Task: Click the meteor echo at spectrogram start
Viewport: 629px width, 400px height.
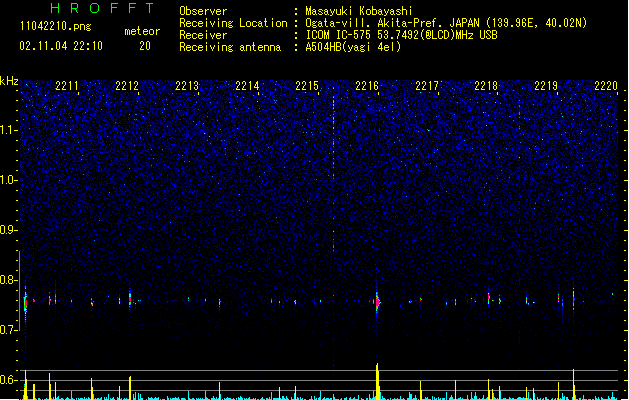Action: (25, 302)
